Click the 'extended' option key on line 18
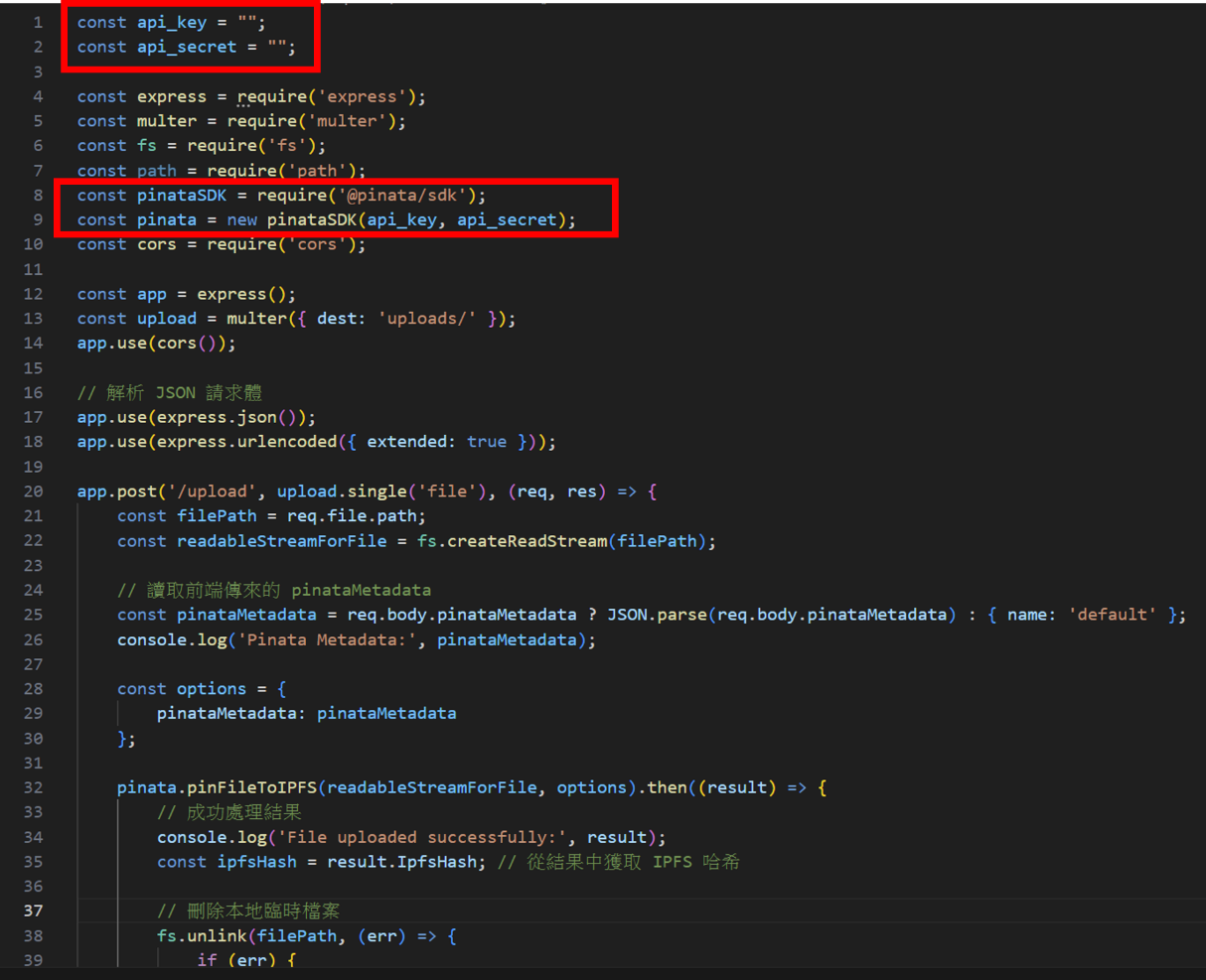1206x980 pixels. (406, 442)
